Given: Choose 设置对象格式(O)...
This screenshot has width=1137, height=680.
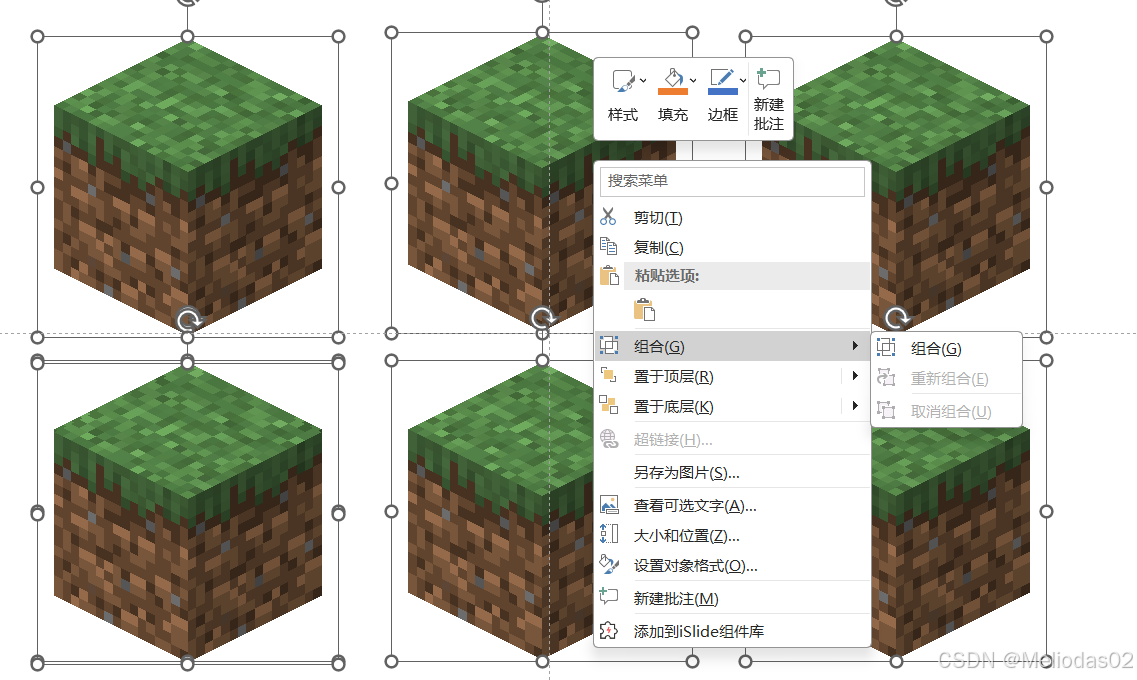Looking at the screenshot, I should pos(732,566).
